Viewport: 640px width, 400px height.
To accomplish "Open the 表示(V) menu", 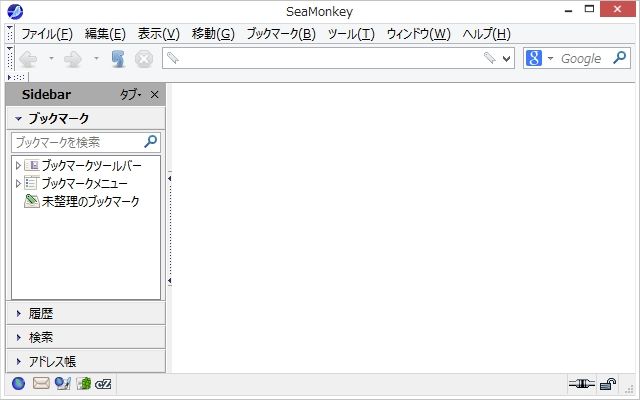I will coord(159,34).
